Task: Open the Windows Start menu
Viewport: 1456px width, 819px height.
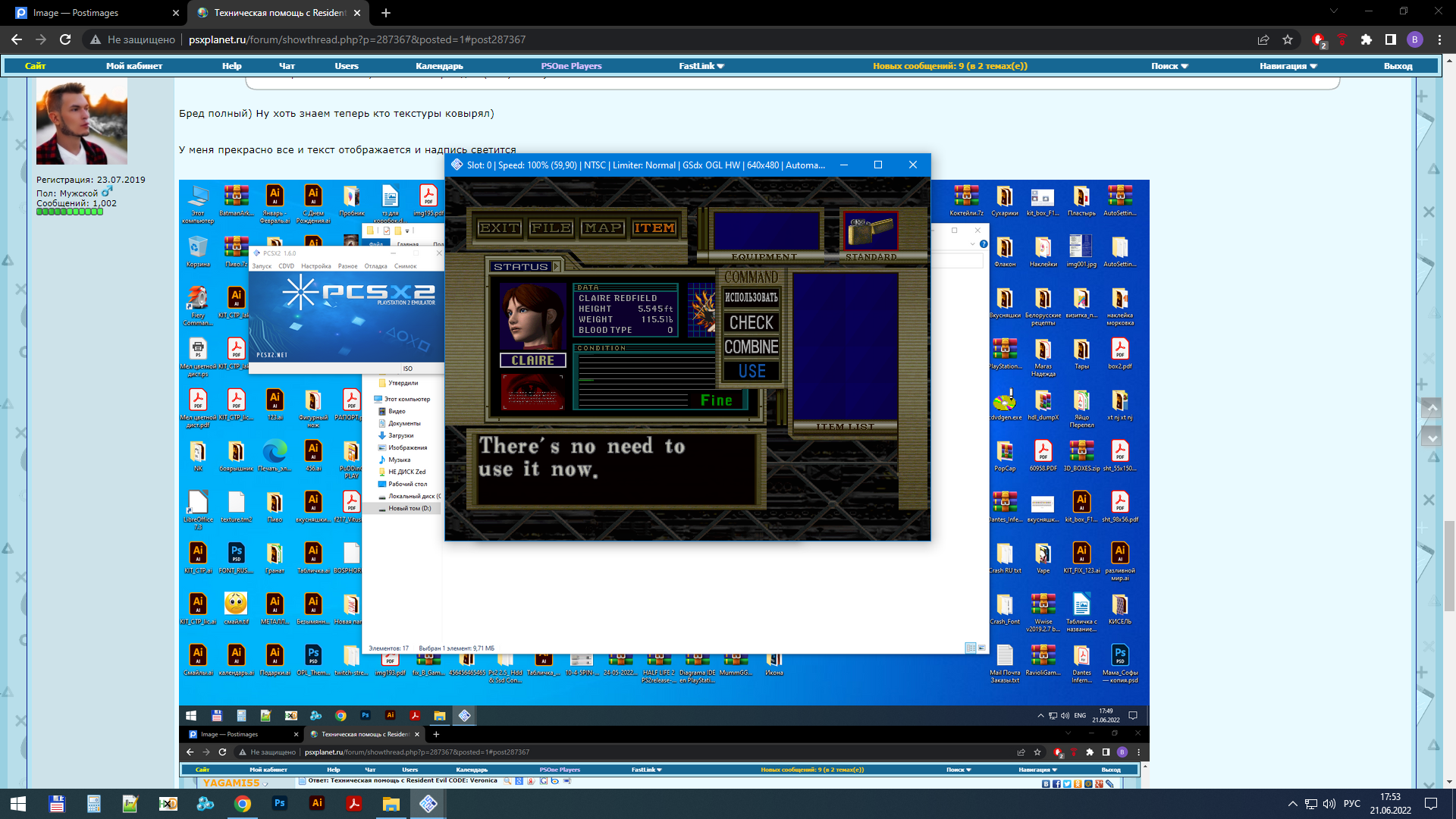Action: tap(18, 804)
